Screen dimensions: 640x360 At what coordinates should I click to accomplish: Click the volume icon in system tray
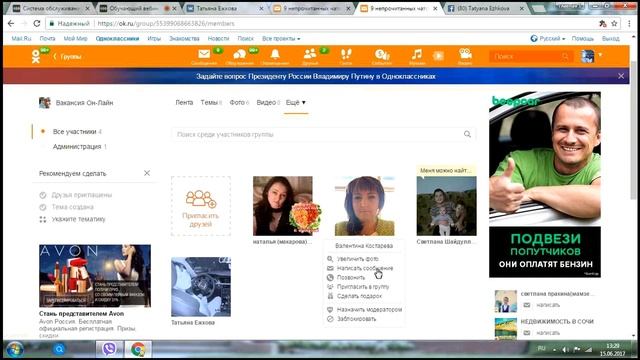click(565, 349)
